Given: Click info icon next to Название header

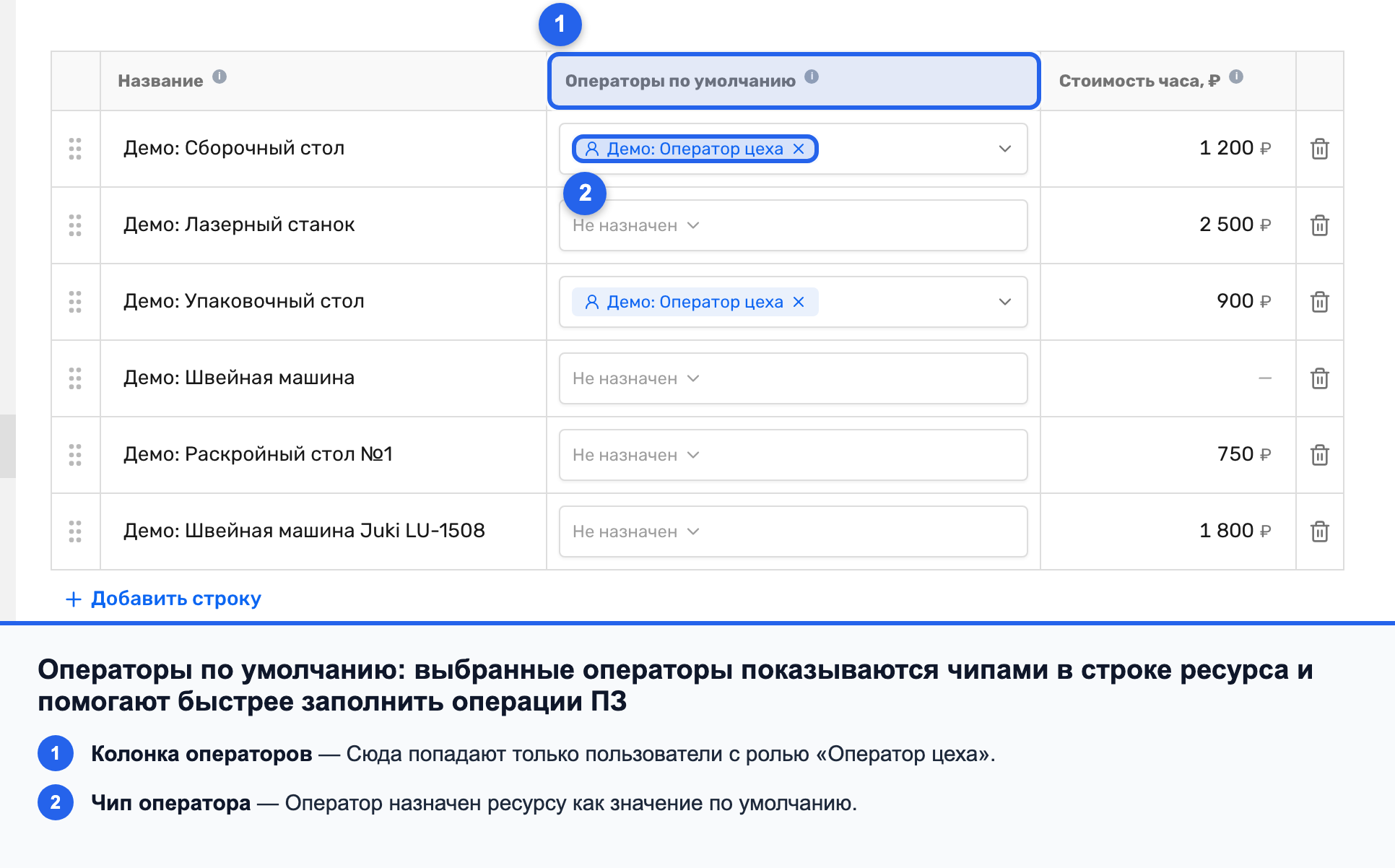Looking at the screenshot, I should coord(220,77).
